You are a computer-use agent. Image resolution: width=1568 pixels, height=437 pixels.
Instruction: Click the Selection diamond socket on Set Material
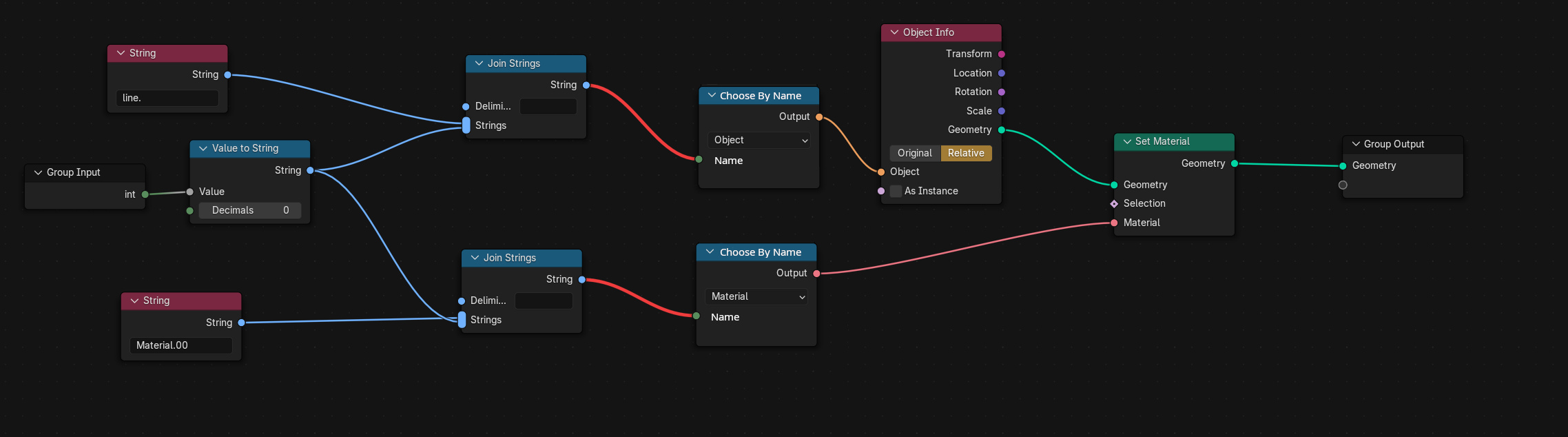pyautogui.click(x=1114, y=203)
